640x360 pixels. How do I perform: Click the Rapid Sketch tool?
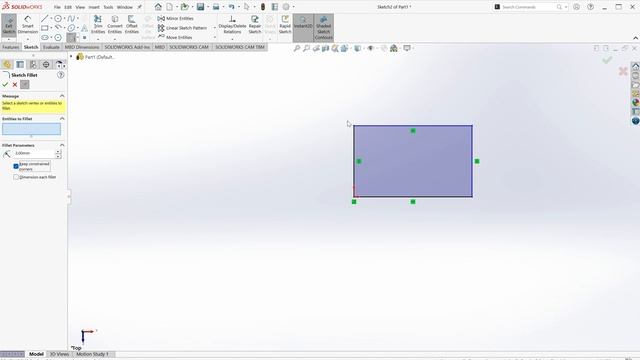pyautogui.click(x=285, y=25)
